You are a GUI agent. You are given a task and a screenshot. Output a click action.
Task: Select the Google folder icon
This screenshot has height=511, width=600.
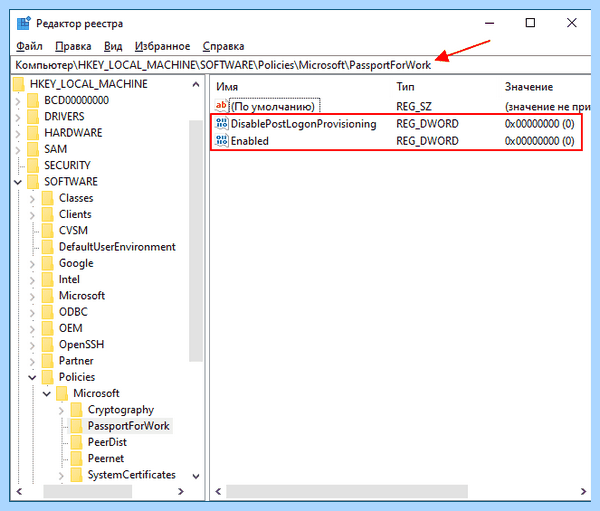coord(48,263)
